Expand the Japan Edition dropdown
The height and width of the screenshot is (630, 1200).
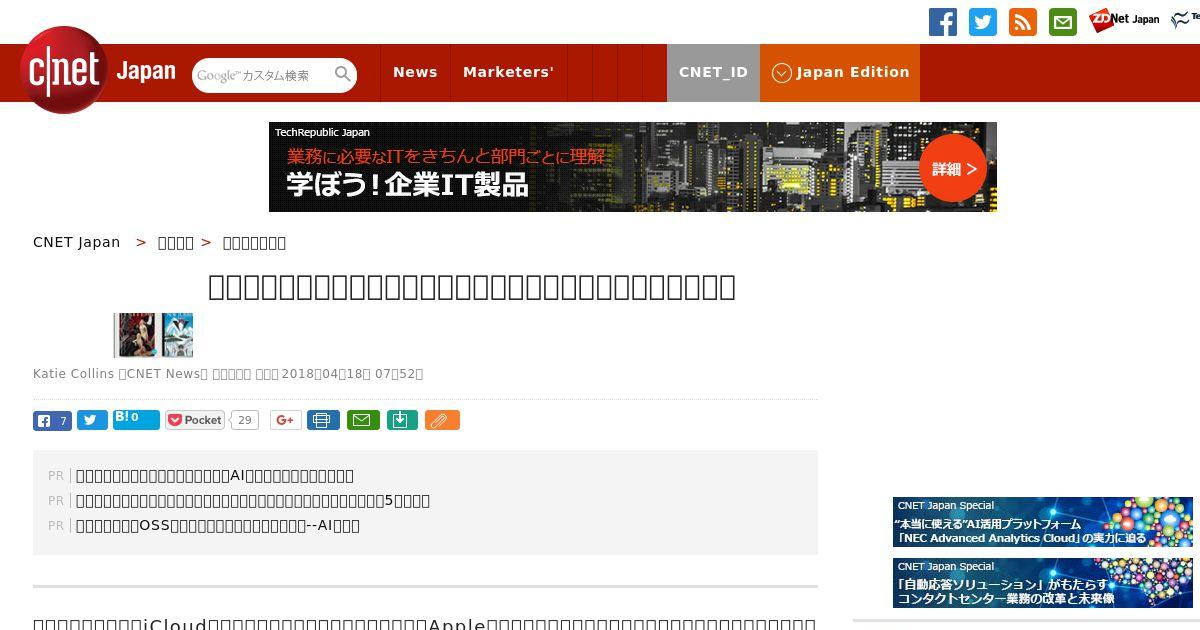pyautogui.click(x=840, y=72)
